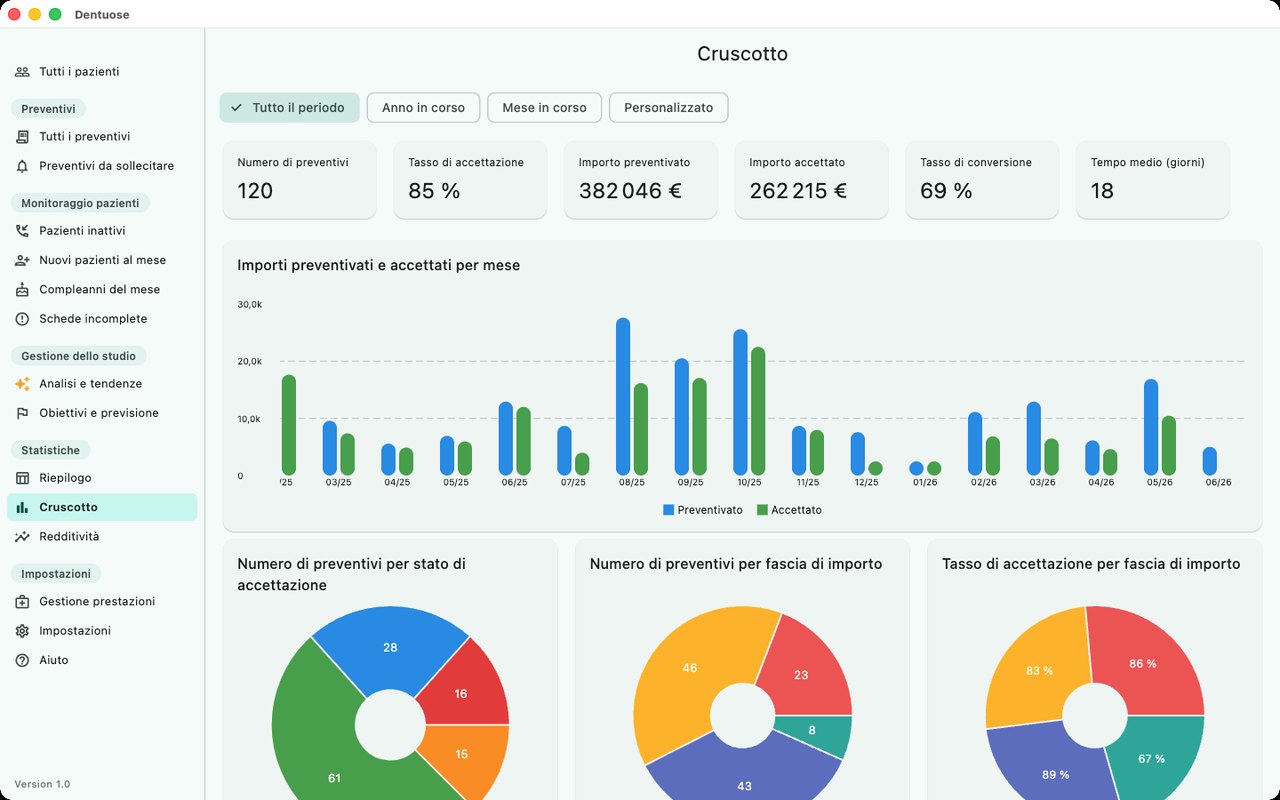The width and height of the screenshot is (1280, 800).
Task: Click the 12/25 axis label
Action: click(866, 482)
